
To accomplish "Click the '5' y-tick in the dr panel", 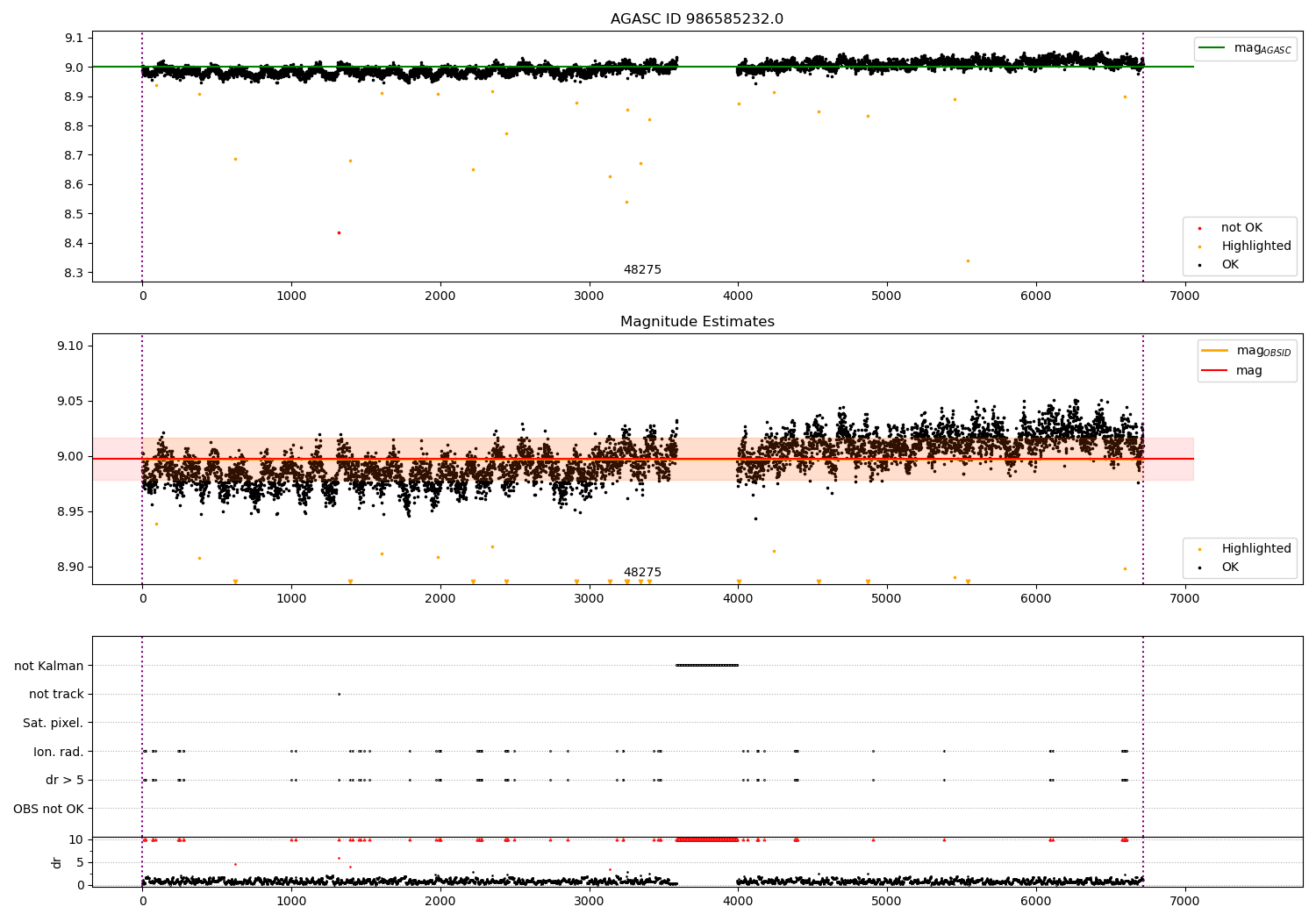I will (x=80, y=862).
